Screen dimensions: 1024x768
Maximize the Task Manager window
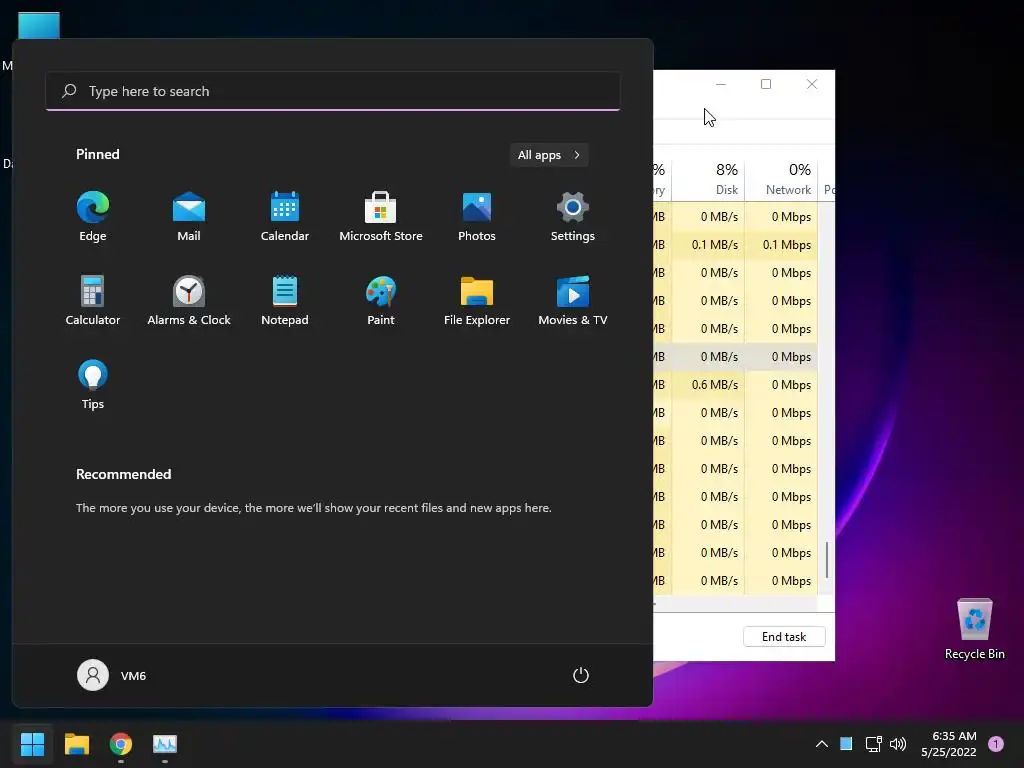(x=766, y=84)
